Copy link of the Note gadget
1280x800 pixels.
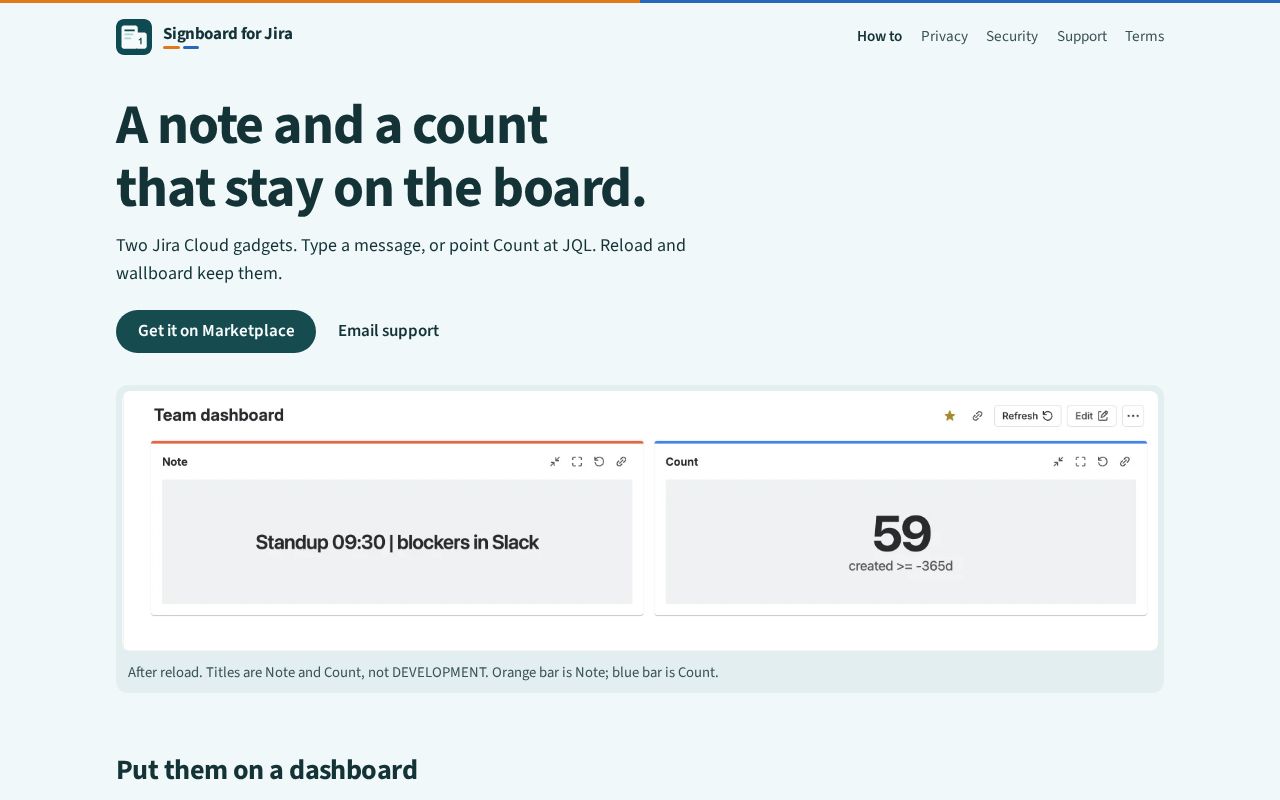tap(621, 462)
